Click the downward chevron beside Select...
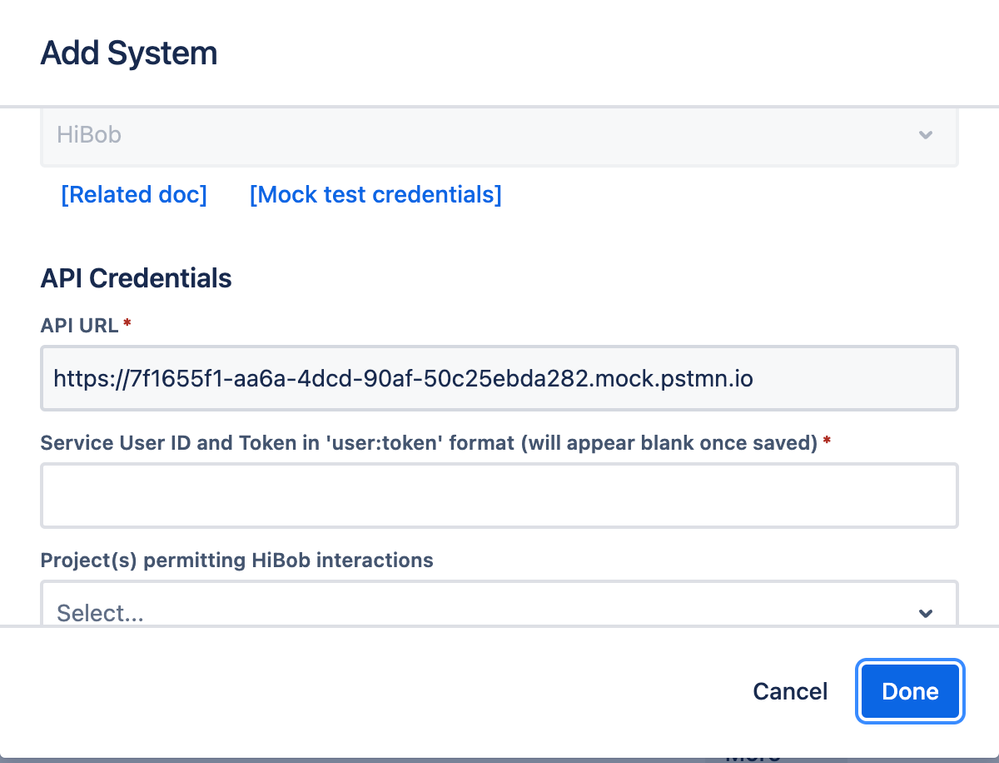 click(x=926, y=613)
